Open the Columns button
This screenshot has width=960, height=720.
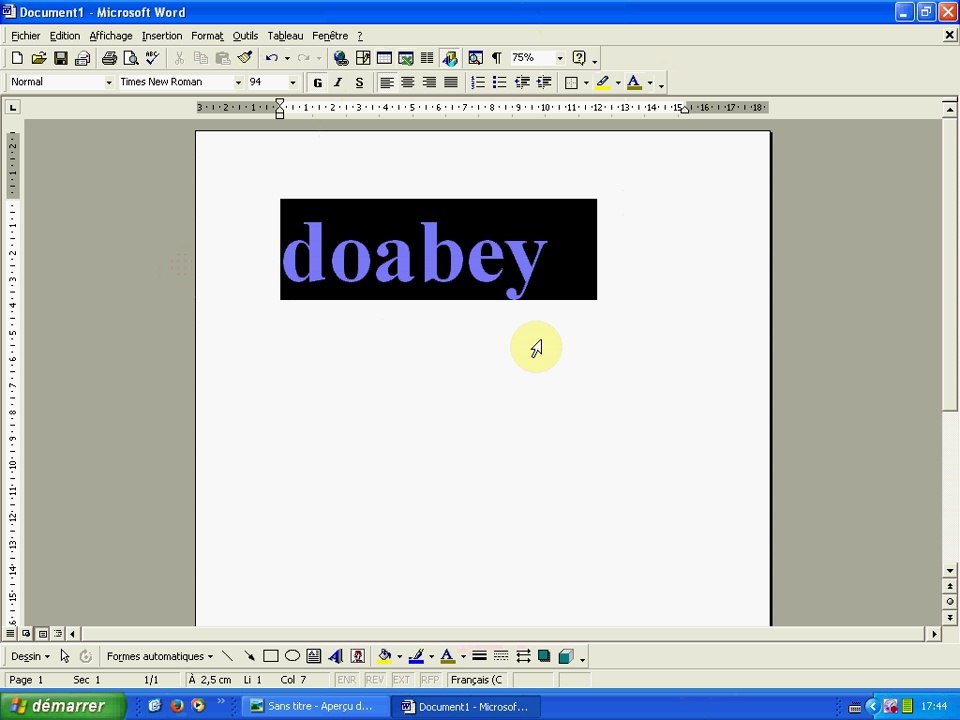[x=427, y=58]
